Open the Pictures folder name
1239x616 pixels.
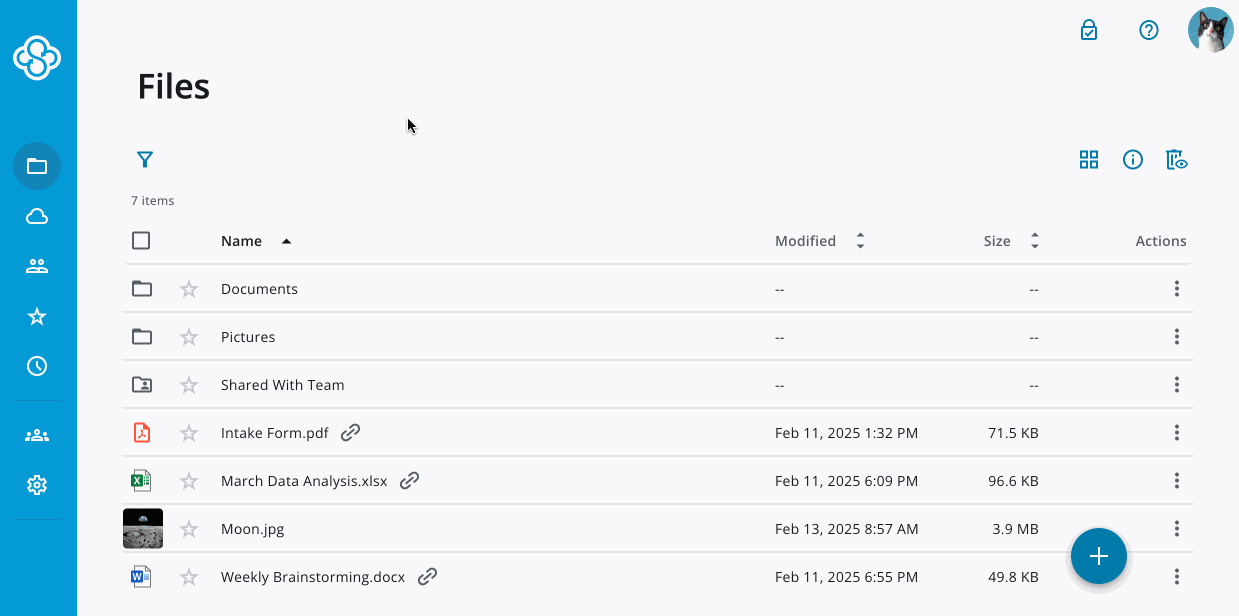click(248, 337)
